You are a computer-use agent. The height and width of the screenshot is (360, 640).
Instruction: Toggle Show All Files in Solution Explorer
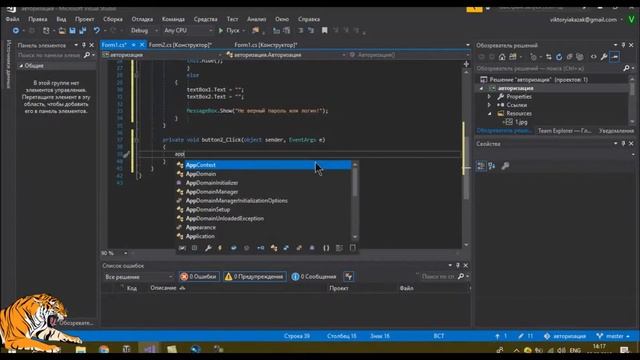pos(579,57)
